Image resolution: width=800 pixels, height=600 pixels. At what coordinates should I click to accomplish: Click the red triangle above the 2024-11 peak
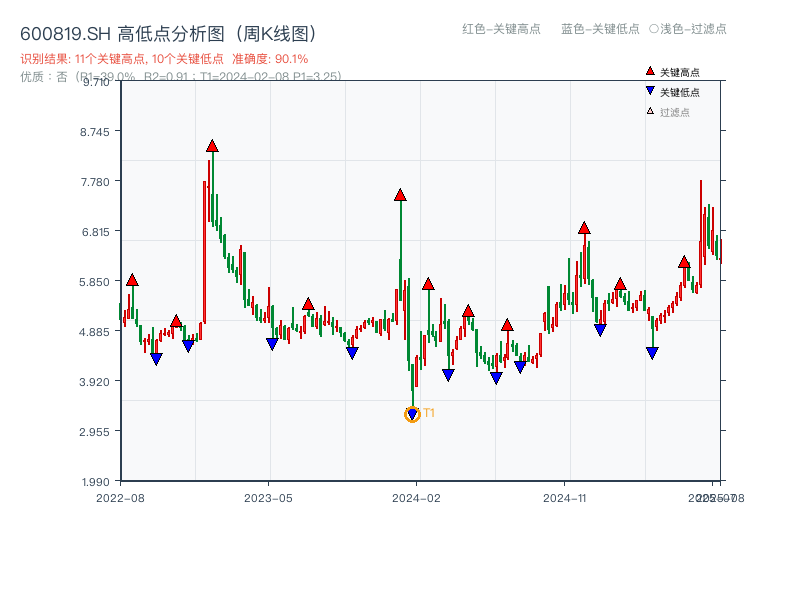click(583, 228)
